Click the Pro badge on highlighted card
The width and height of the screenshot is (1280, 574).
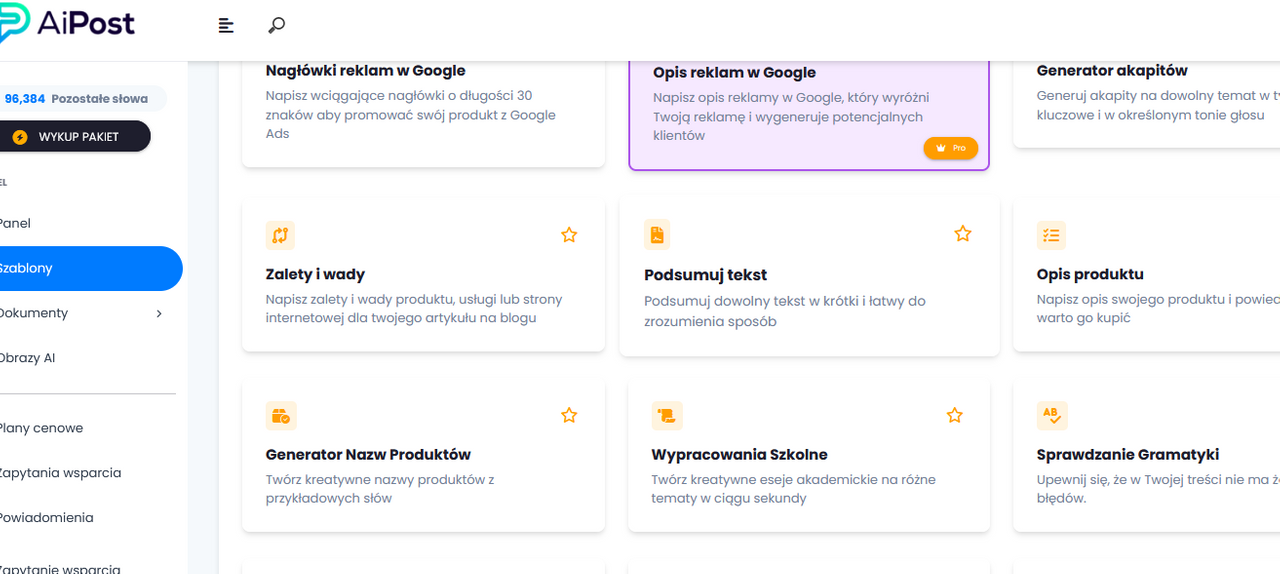pyautogui.click(x=950, y=148)
